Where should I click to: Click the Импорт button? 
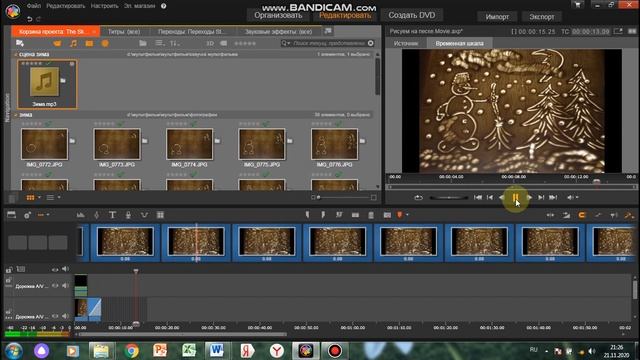click(497, 17)
